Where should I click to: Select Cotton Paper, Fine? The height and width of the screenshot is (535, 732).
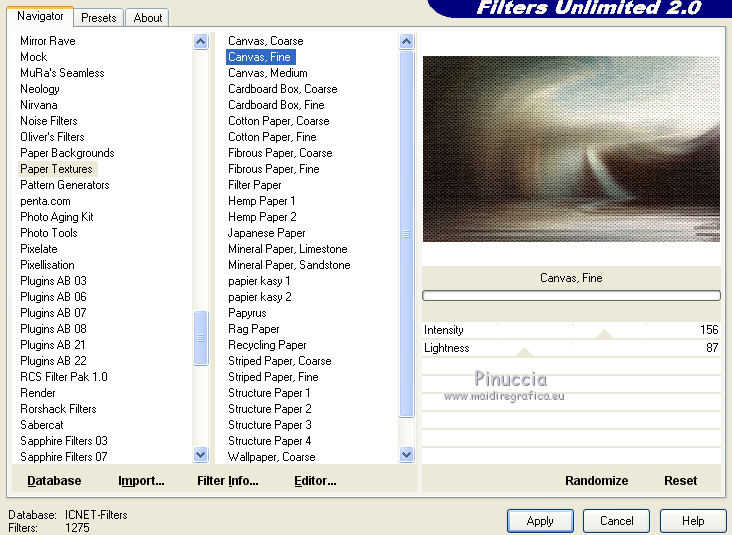click(272, 137)
